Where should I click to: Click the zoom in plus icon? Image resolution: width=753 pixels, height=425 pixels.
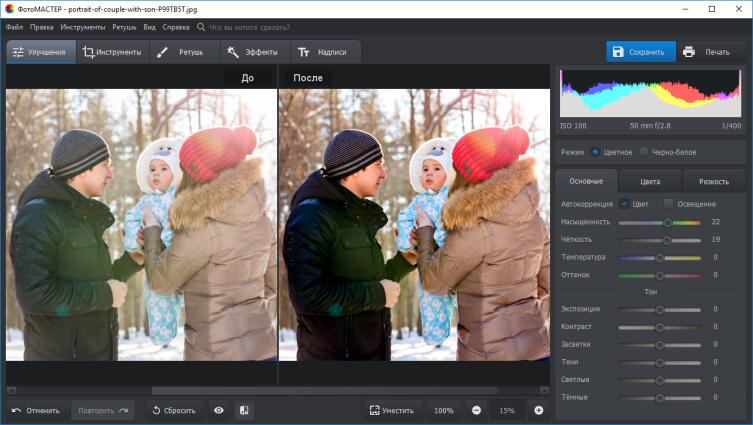pos(538,410)
